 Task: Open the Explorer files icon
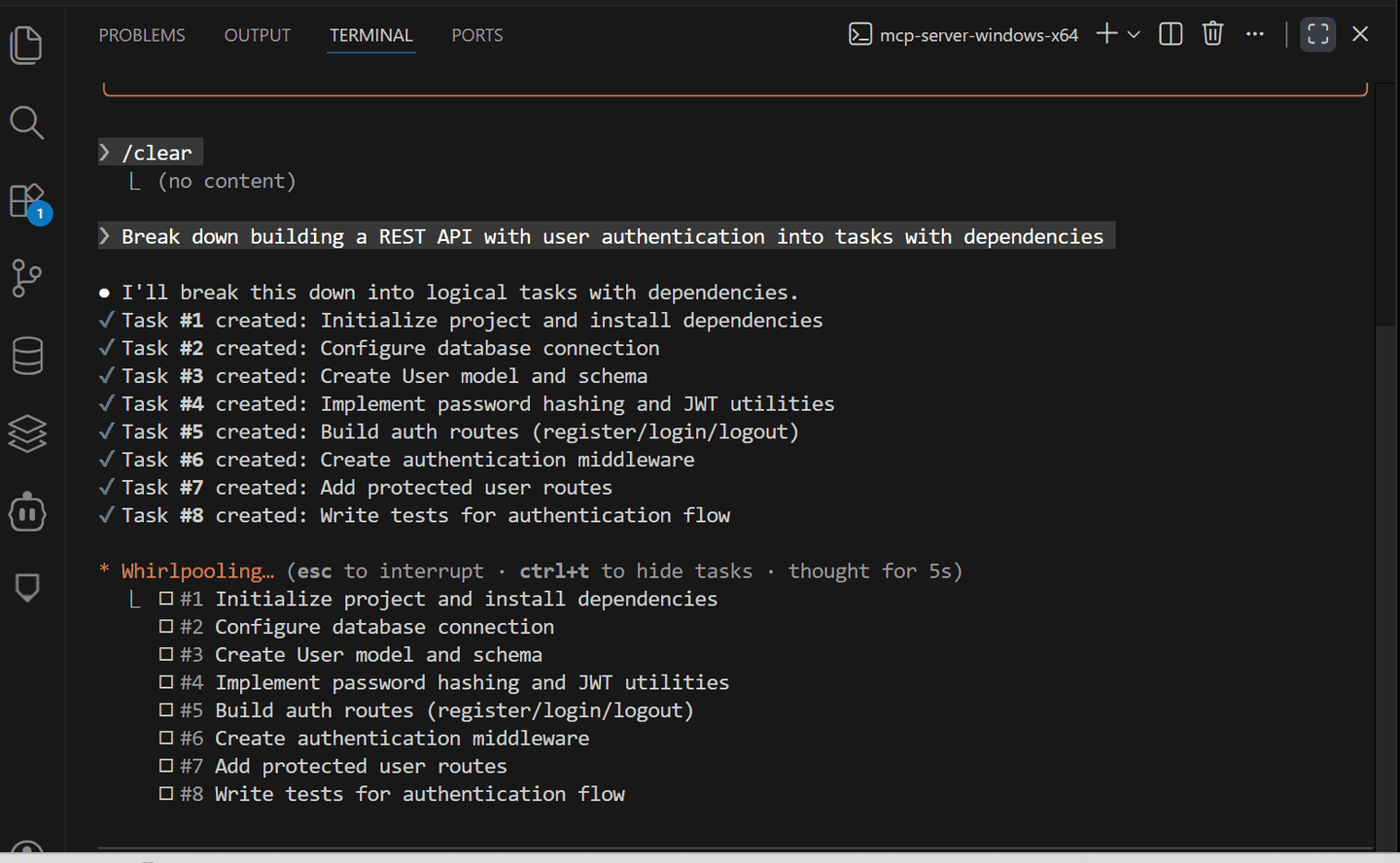click(x=26, y=45)
